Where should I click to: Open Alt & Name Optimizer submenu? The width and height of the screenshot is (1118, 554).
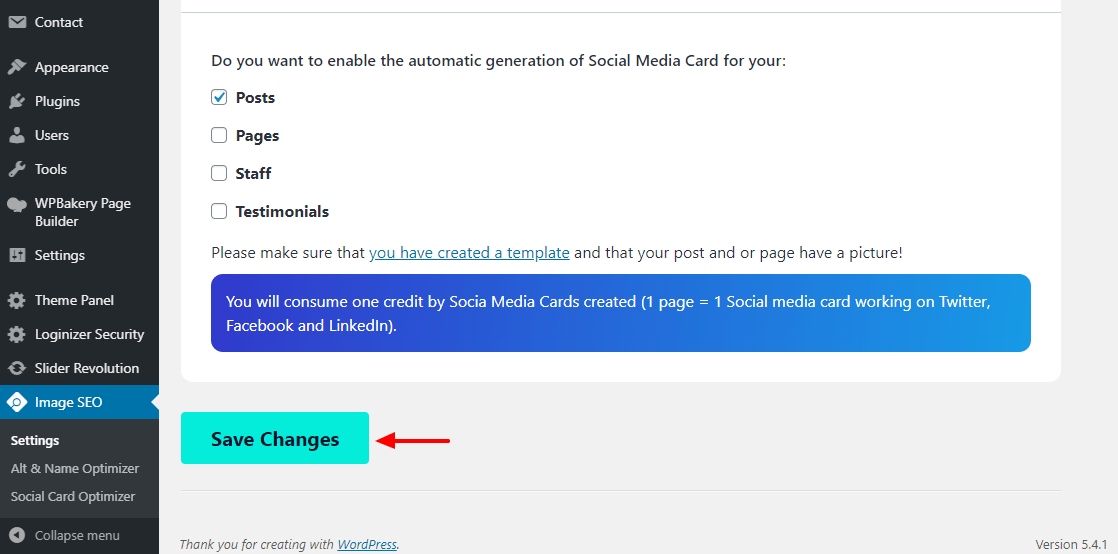[75, 468]
